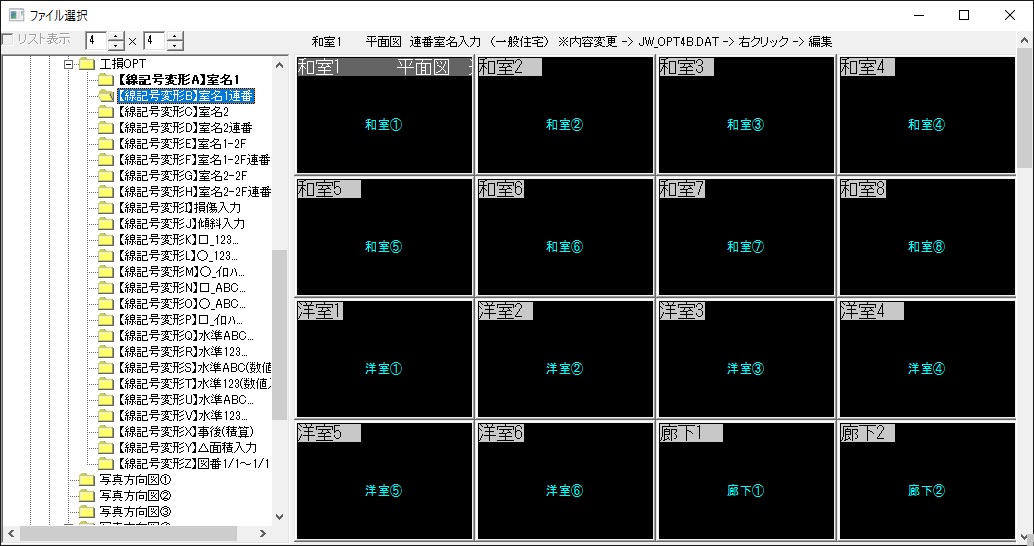Click the 工損OPT folder icon
This screenshot has width=1034, height=546.
click(x=87, y=64)
